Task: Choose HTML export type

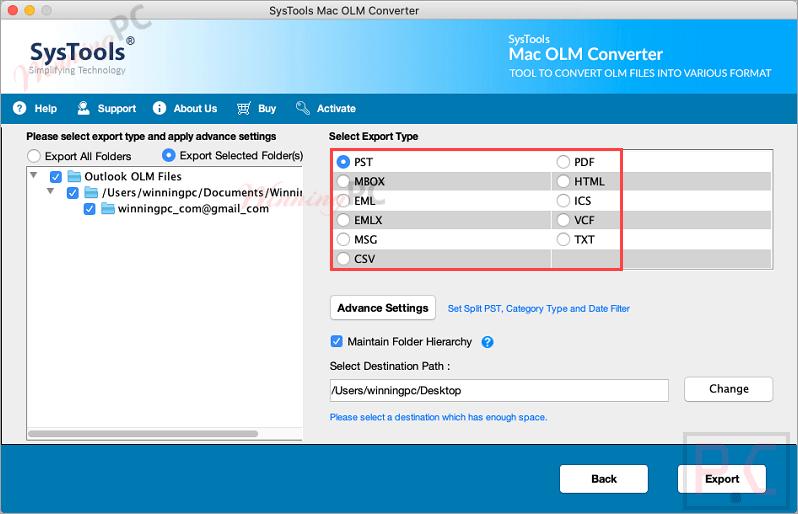Action: point(563,181)
